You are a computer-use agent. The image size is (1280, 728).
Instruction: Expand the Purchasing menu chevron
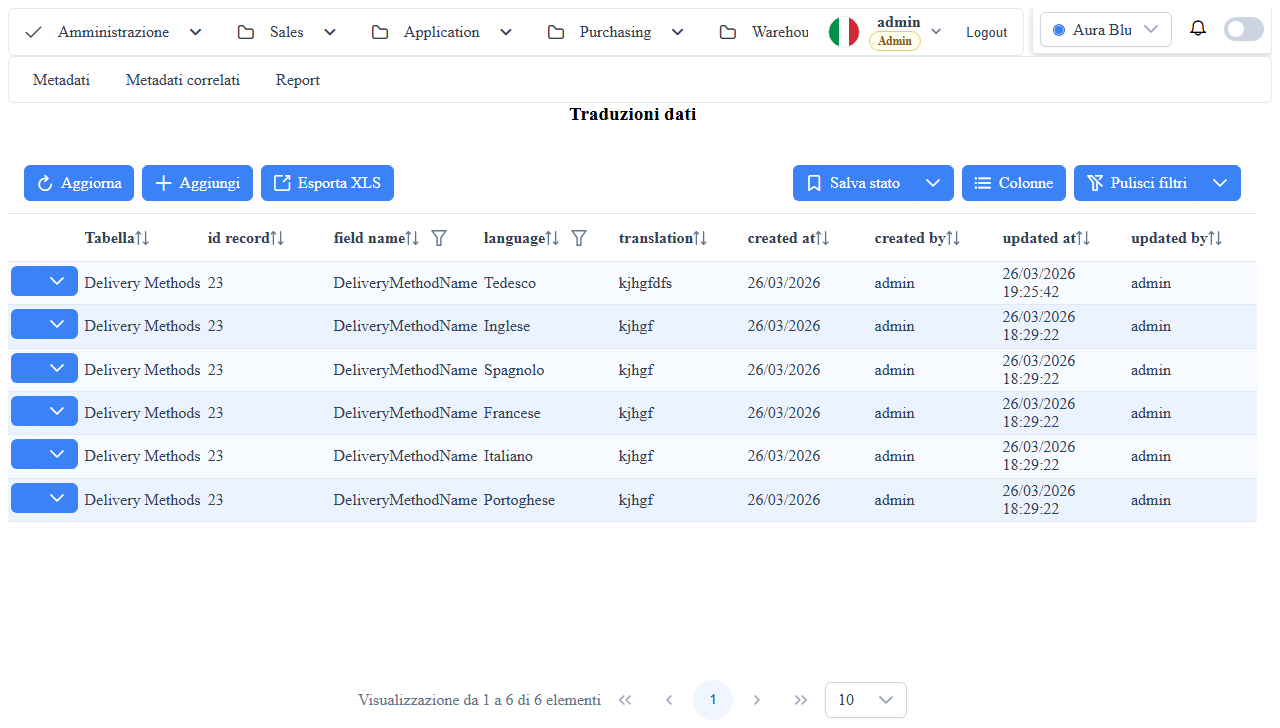coord(678,32)
